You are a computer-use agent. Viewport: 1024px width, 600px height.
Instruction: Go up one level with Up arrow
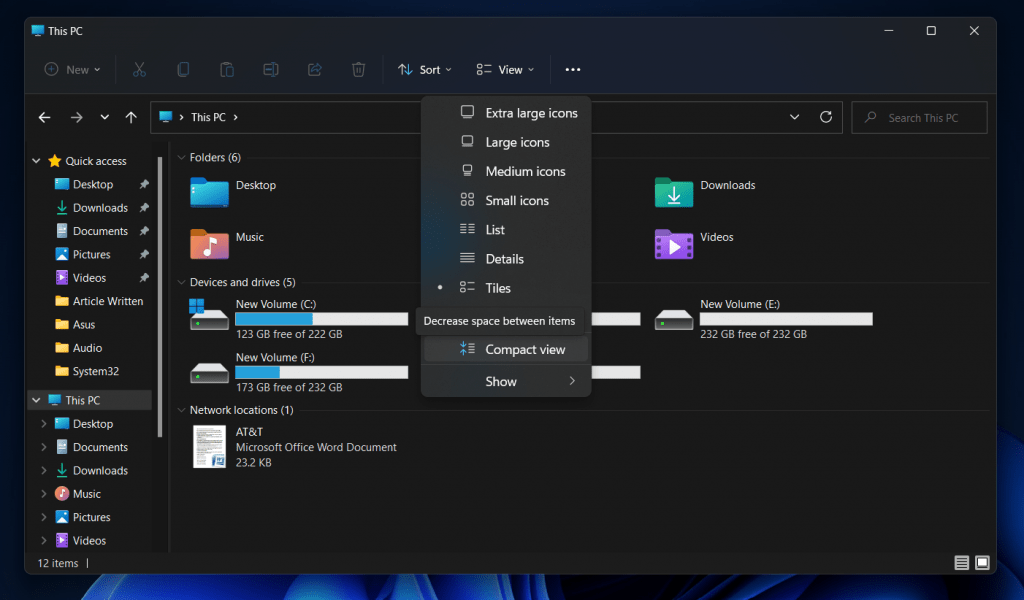[131, 117]
